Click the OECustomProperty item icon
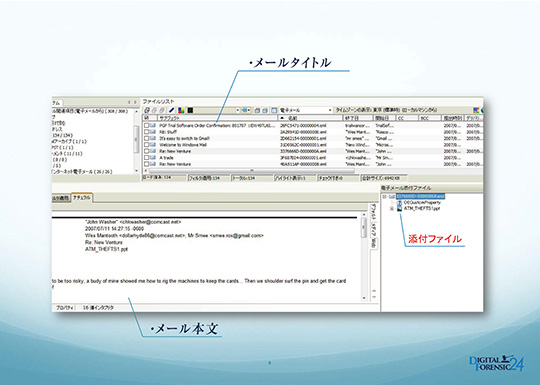 (399, 202)
